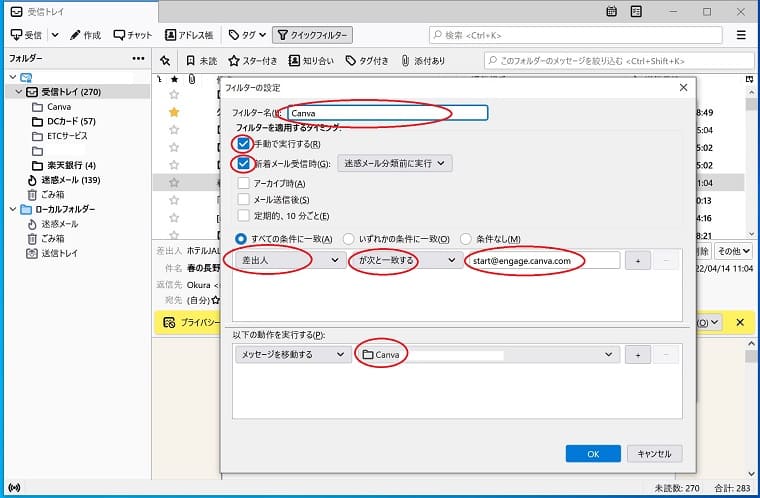Filter by 未読 unread messages
Image resolution: width=760 pixels, height=498 pixels.
click(x=202, y=61)
